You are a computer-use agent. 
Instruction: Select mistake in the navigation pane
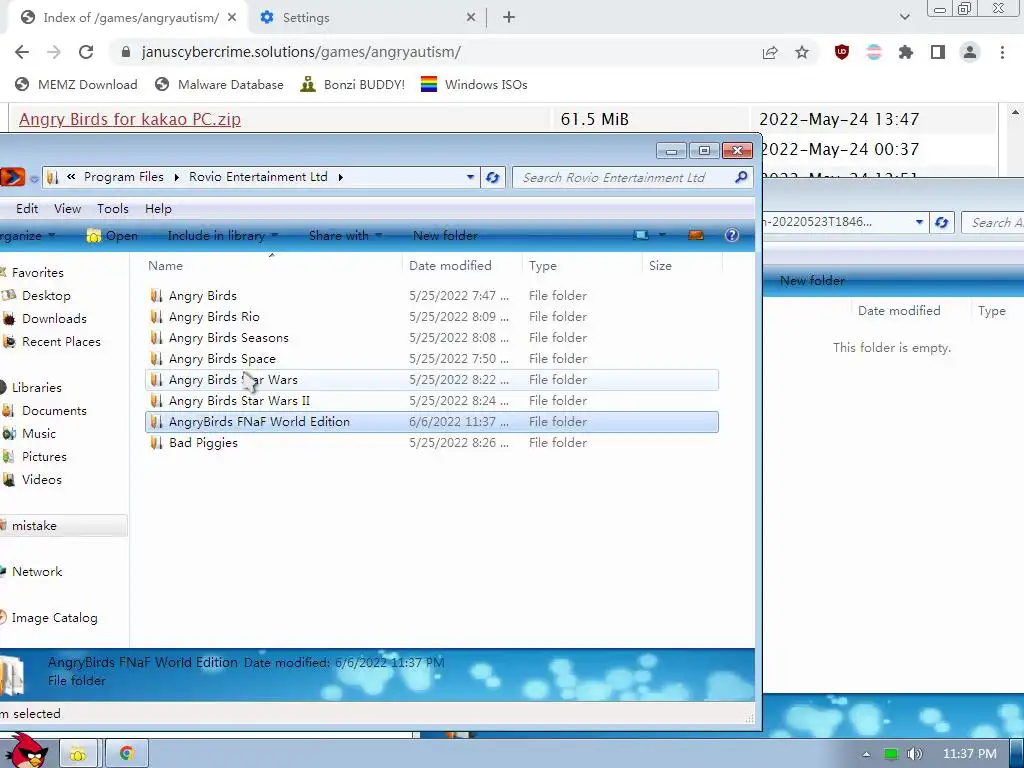coord(63,526)
